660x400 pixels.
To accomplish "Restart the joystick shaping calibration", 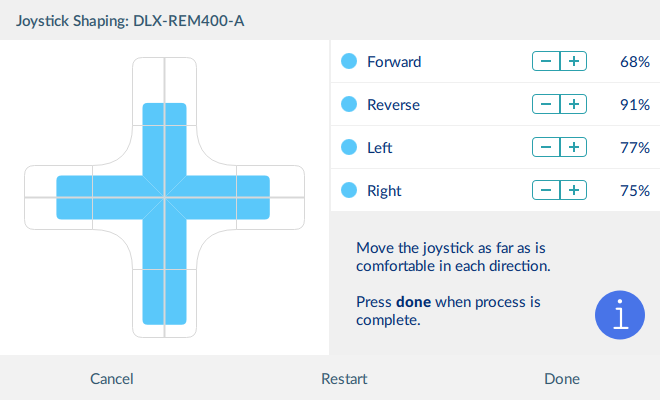I will [x=344, y=379].
